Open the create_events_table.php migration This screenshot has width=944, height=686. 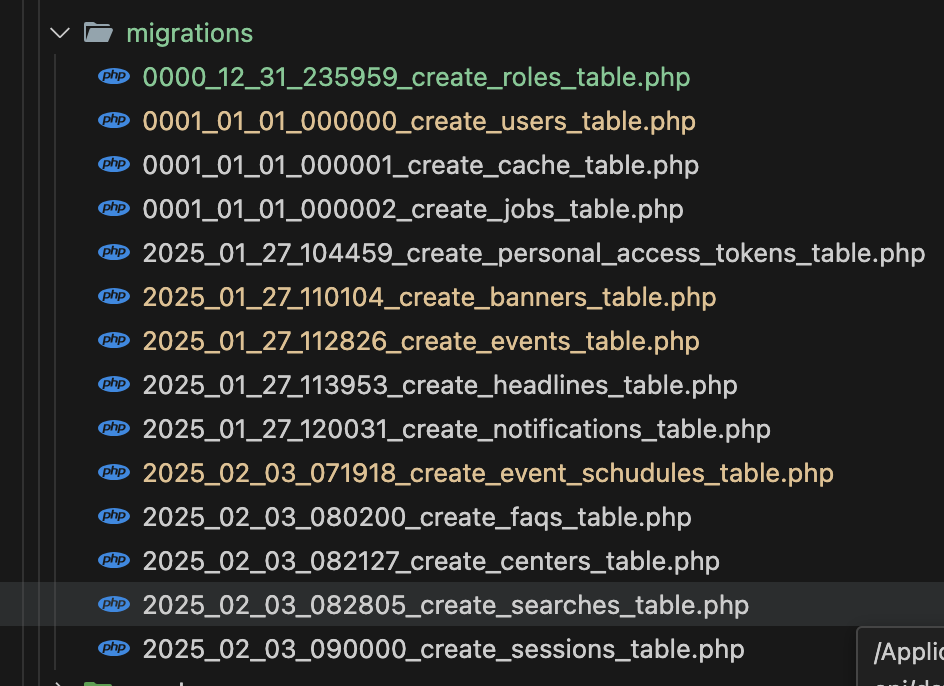[x=421, y=341]
